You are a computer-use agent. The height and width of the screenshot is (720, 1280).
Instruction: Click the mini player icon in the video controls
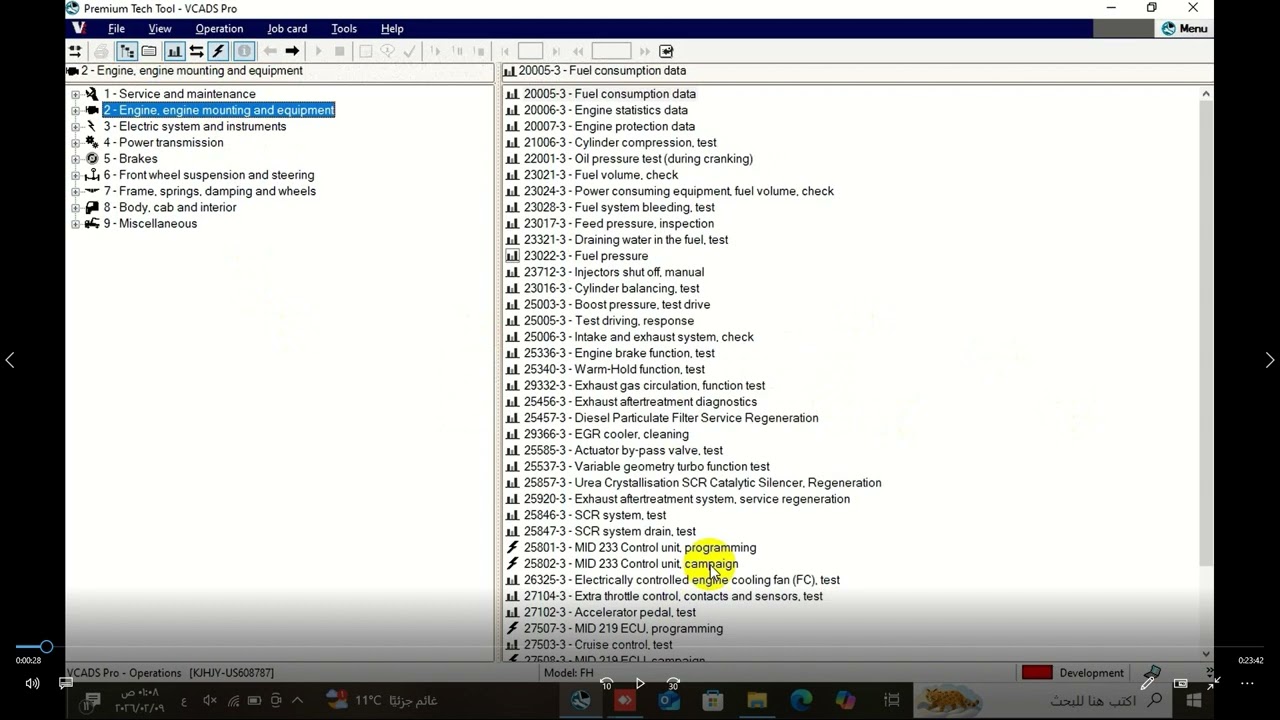[x=1180, y=684]
